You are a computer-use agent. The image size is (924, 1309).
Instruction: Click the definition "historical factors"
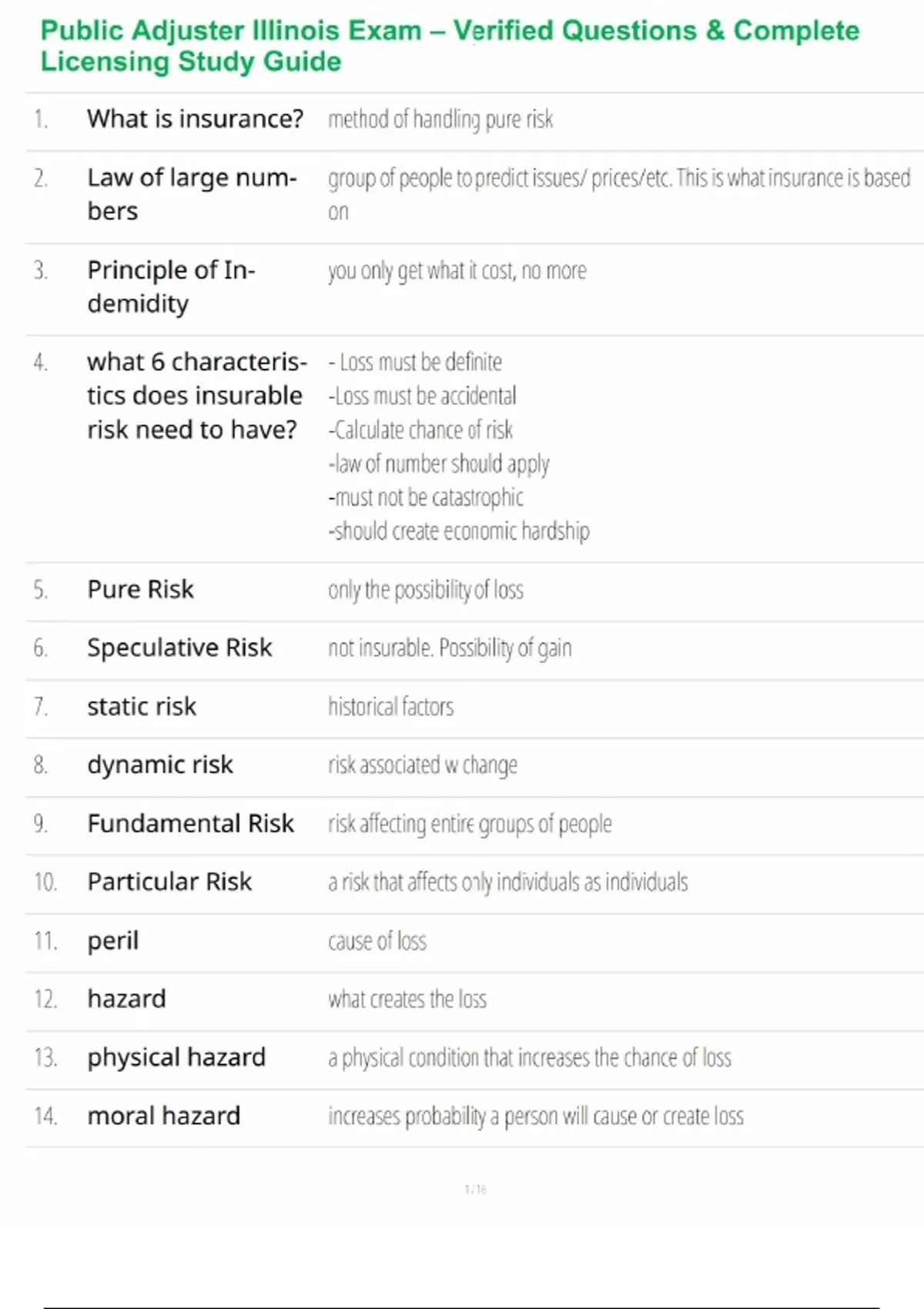coord(390,707)
